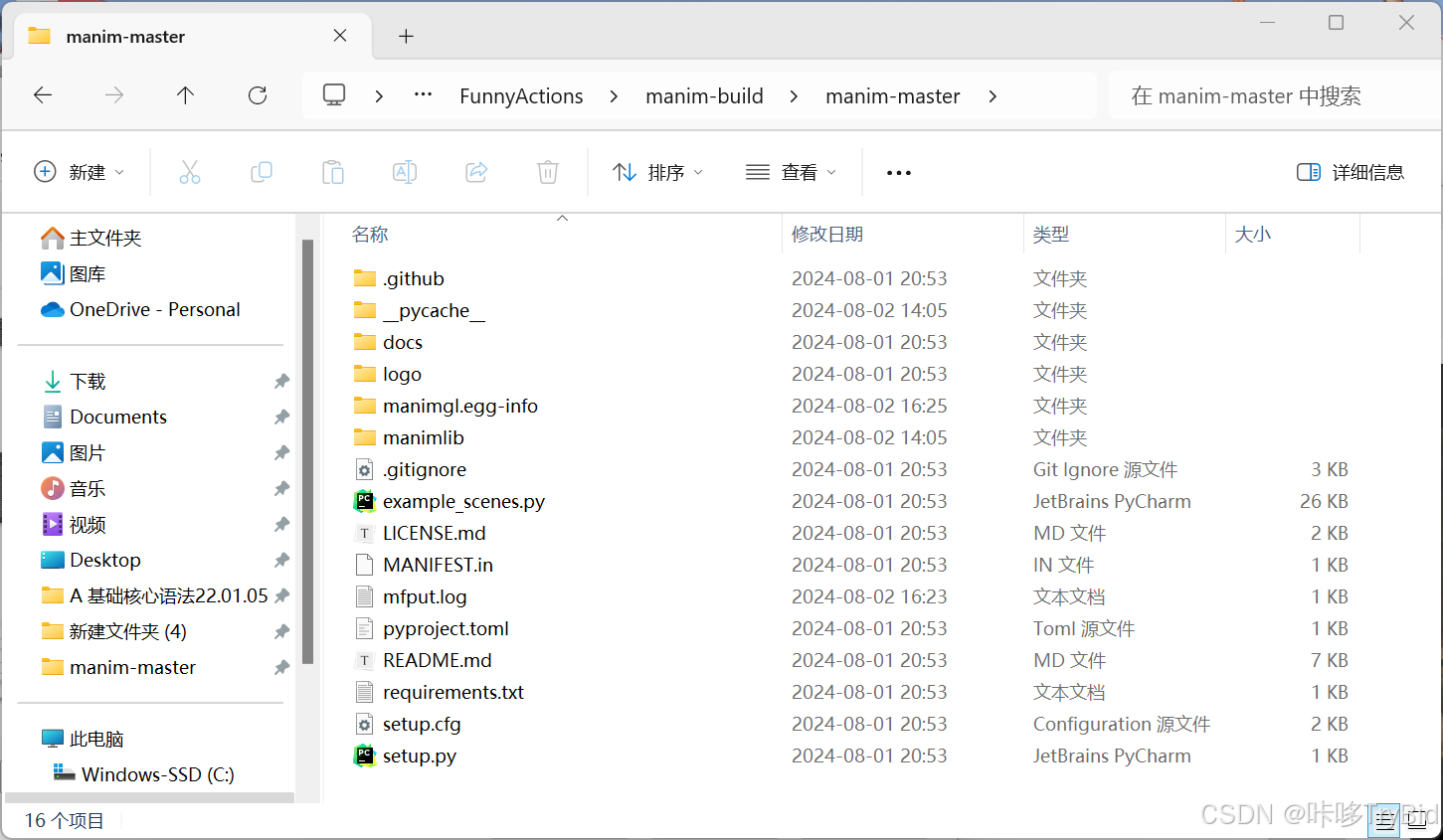Viewport: 1443px width, 840px height.
Task: Select the LICENSE.md file name
Action: tap(435, 533)
